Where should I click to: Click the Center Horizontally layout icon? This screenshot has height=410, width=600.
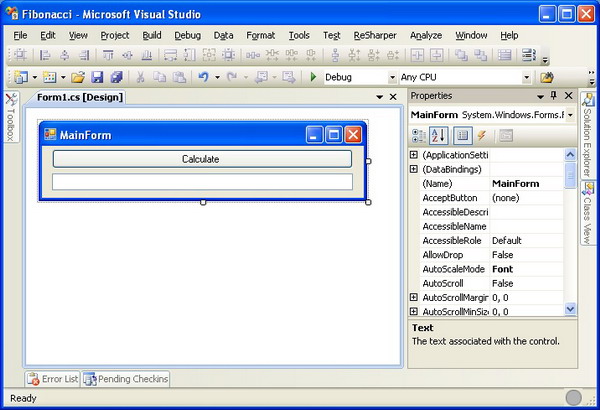(417, 56)
